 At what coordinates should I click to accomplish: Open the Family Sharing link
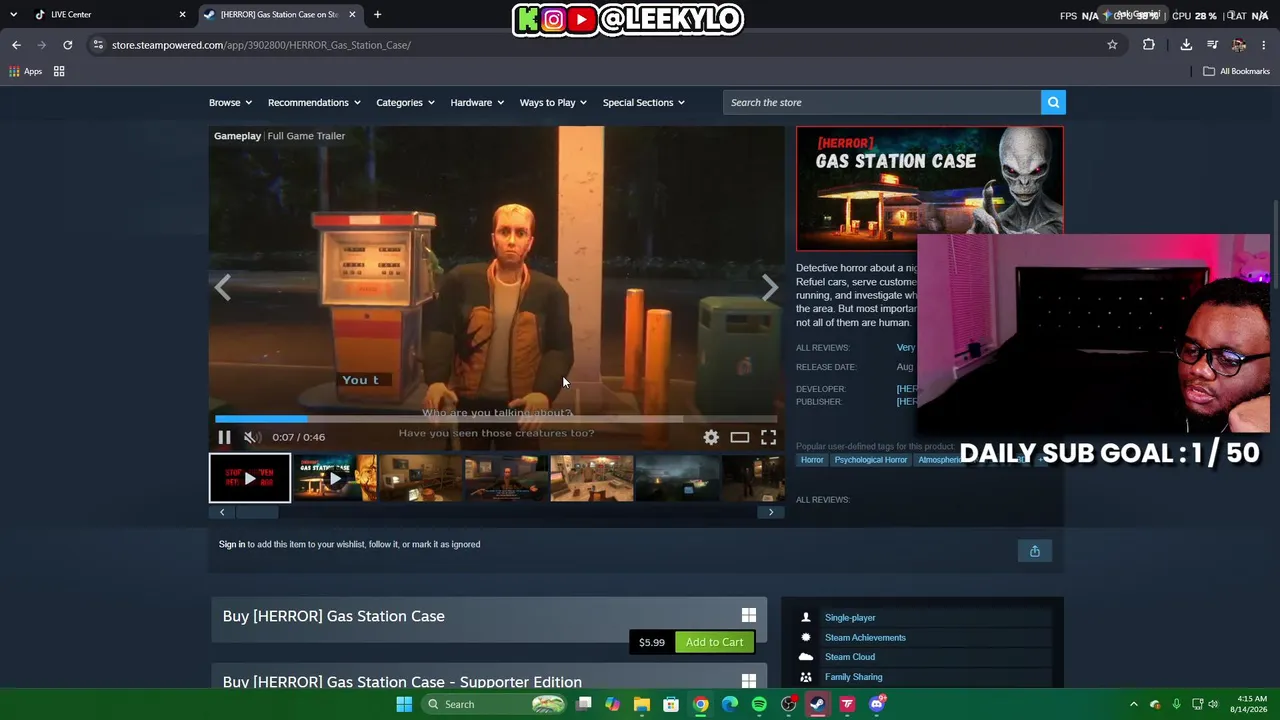tap(853, 677)
